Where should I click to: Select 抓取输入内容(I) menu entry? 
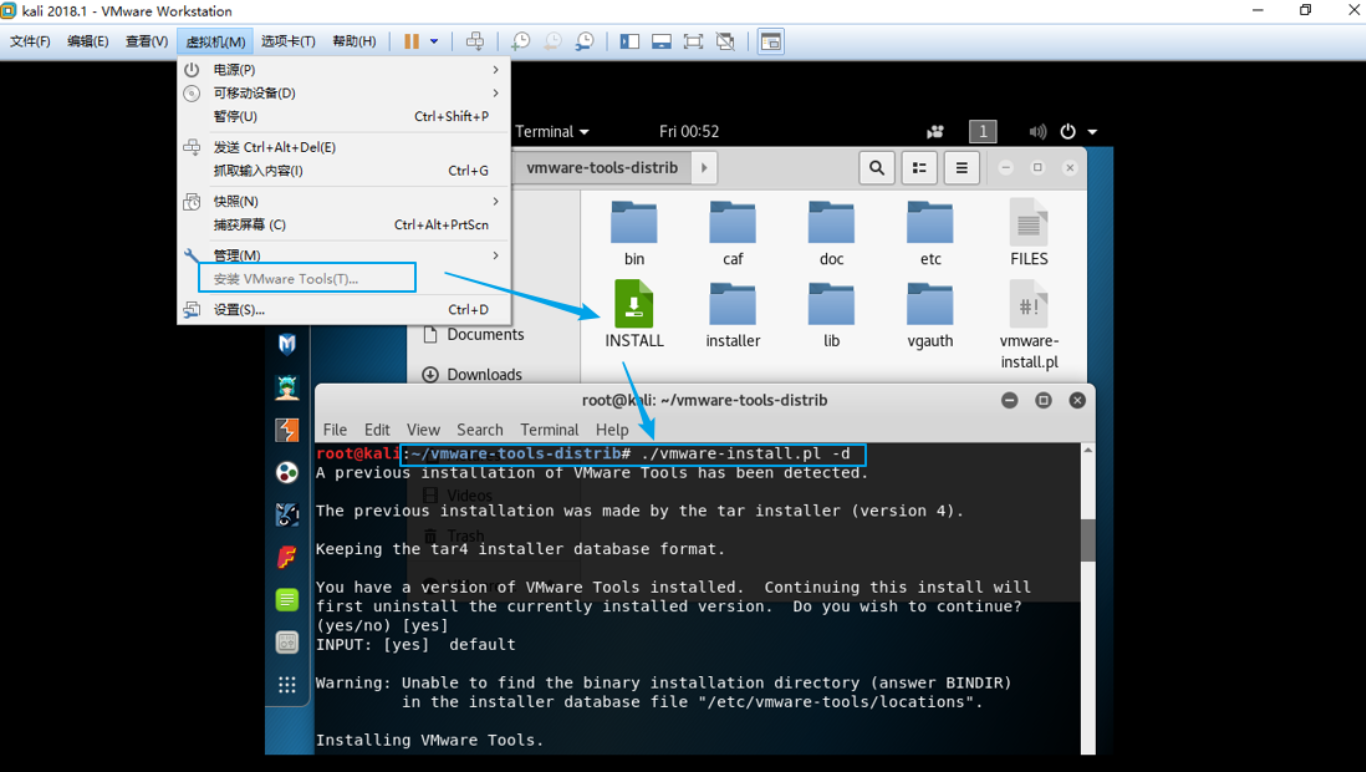[x=344, y=170]
